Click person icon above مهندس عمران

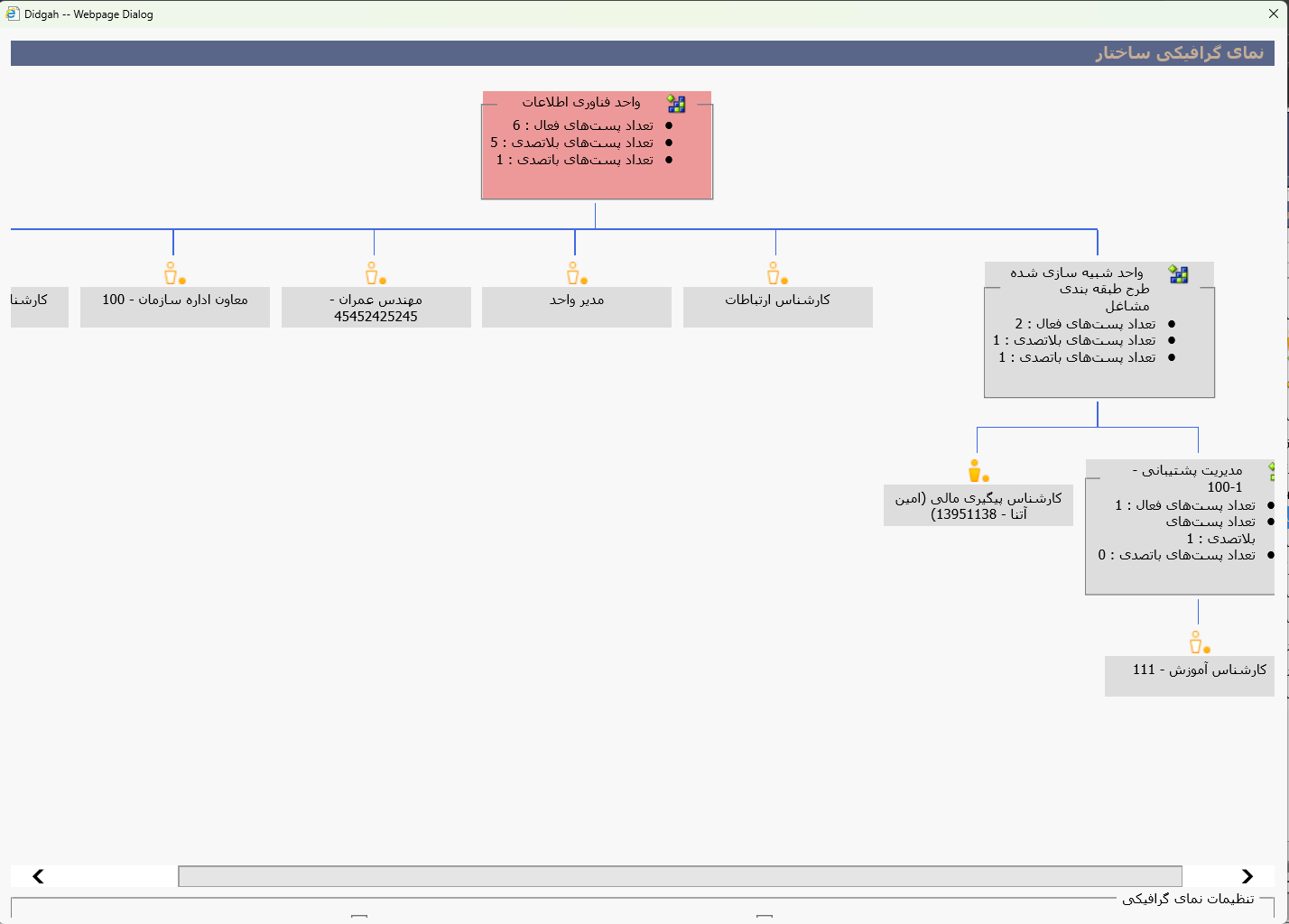[x=374, y=273]
